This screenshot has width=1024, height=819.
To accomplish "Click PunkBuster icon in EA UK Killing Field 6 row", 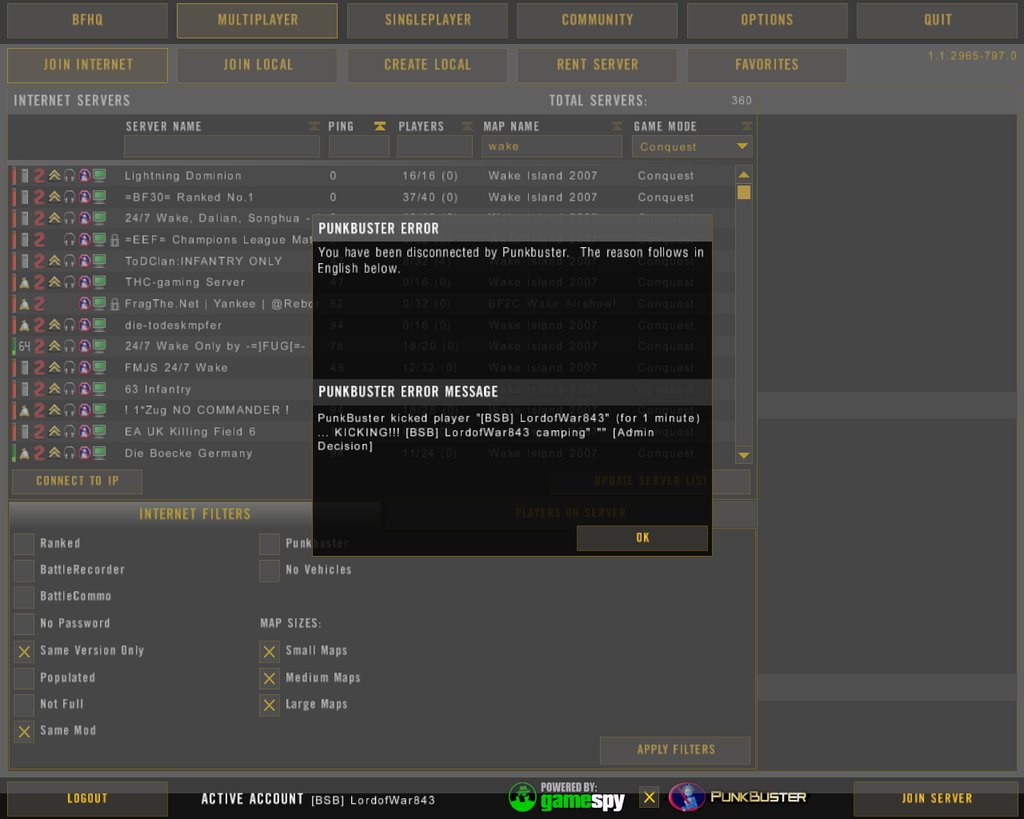I will (85, 432).
